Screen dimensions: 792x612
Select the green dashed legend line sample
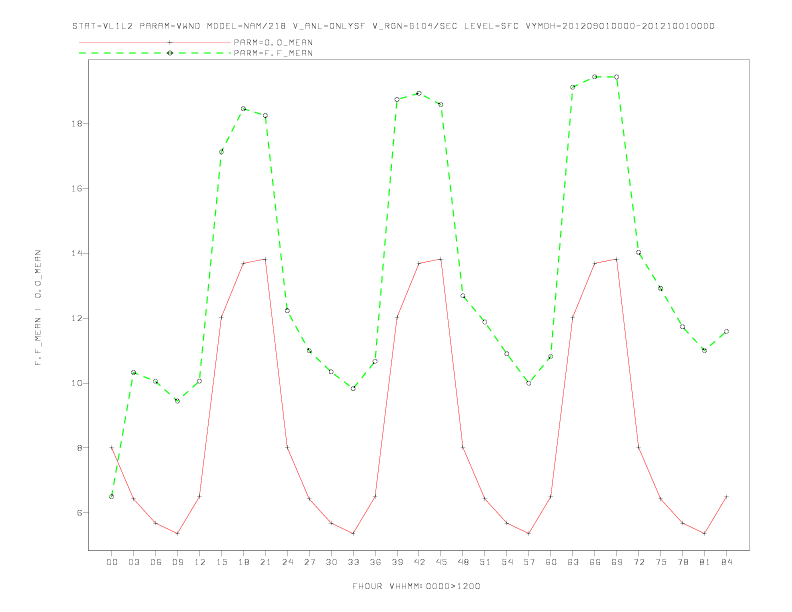pos(155,53)
